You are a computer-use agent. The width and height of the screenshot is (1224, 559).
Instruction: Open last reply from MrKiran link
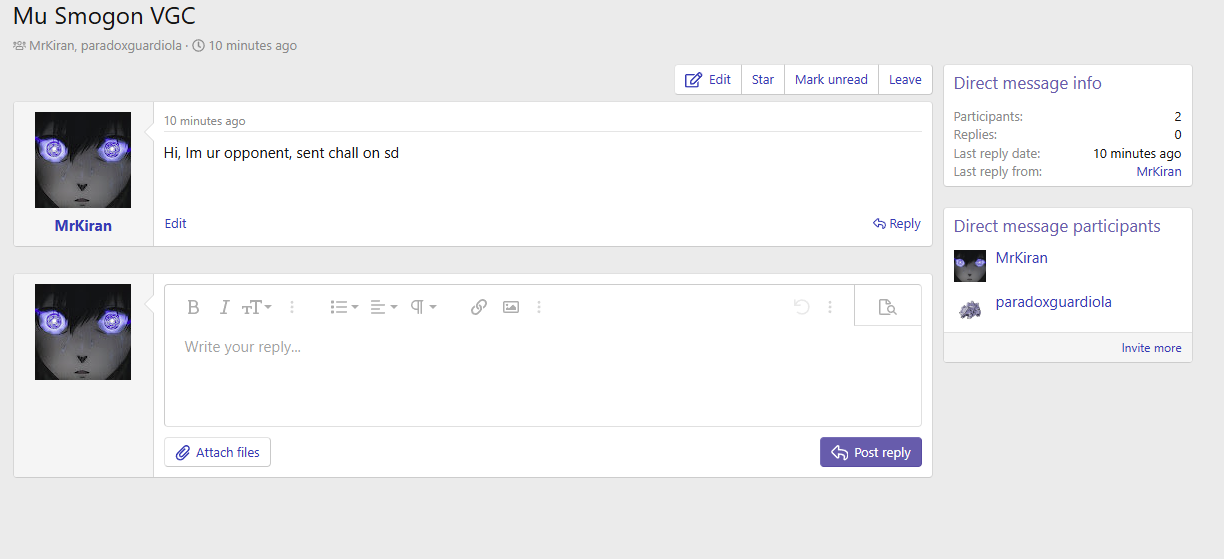coord(1159,172)
